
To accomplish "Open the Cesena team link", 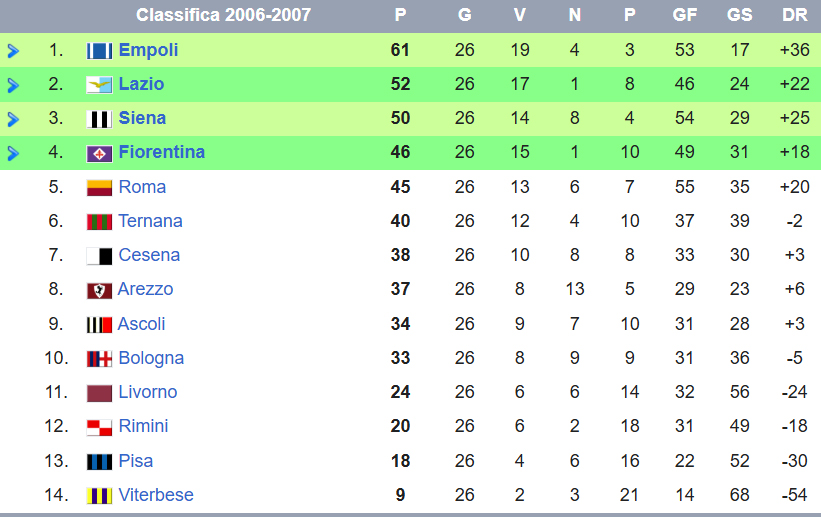I will tap(149, 255).
